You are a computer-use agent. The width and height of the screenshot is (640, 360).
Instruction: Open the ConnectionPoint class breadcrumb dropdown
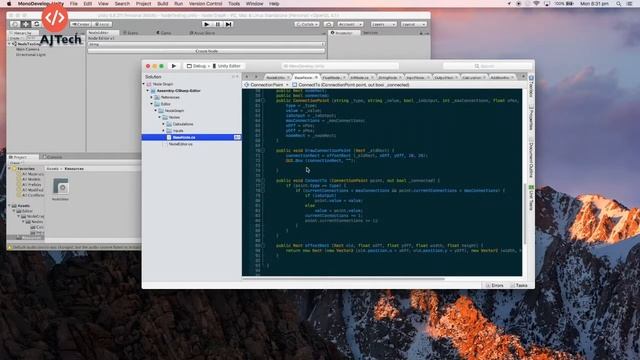[x=267, y=85]
